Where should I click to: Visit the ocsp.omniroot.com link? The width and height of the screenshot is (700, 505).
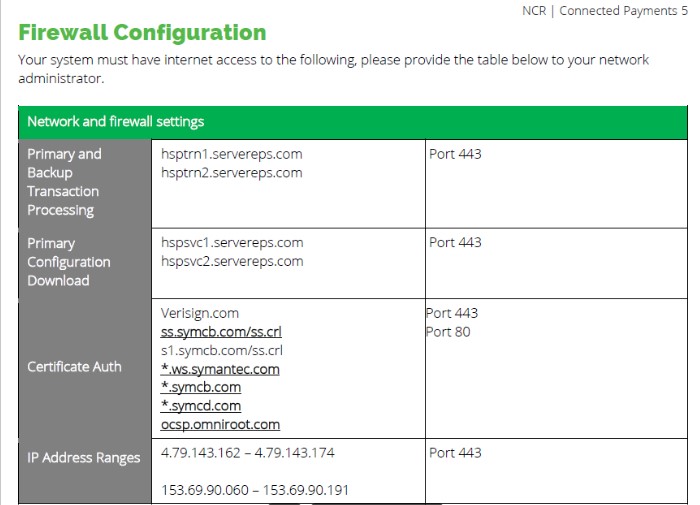(220, 425)
